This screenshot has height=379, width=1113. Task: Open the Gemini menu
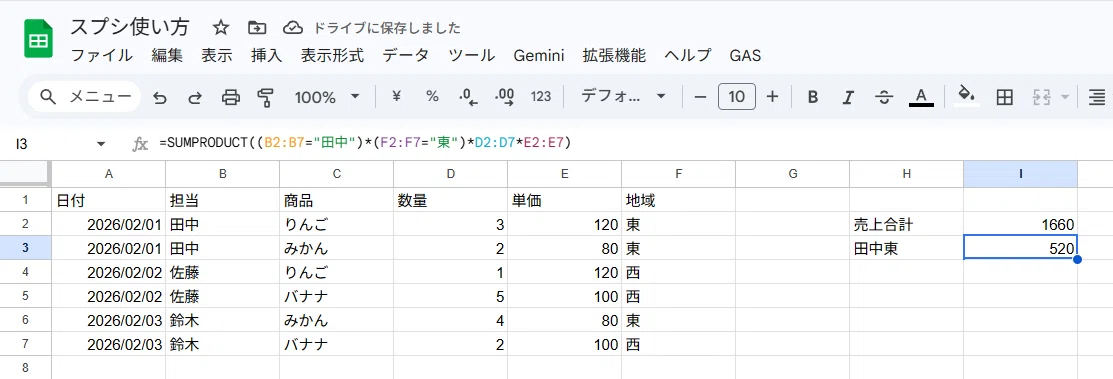(538, 56)
